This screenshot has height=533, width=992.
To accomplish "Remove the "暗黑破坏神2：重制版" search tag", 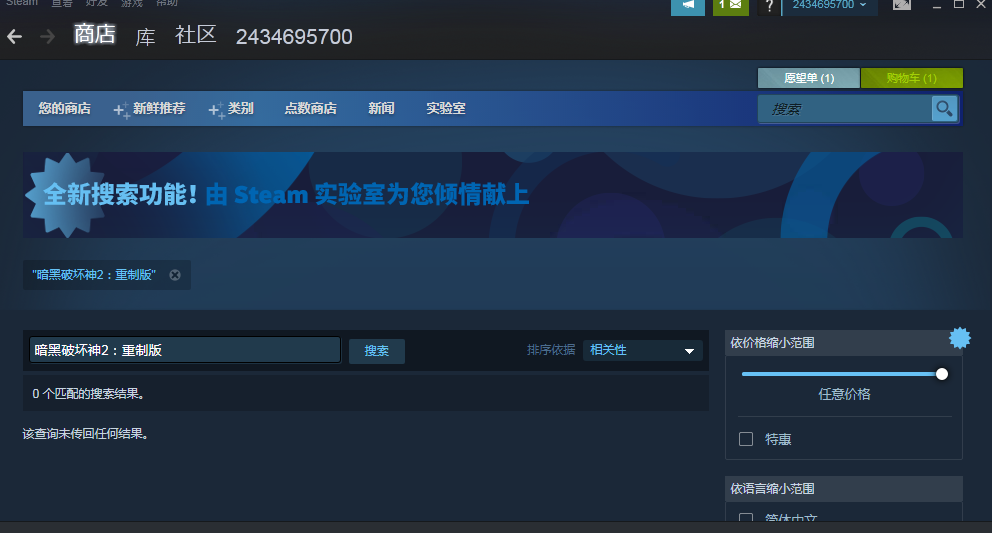I will click(175, 275).
